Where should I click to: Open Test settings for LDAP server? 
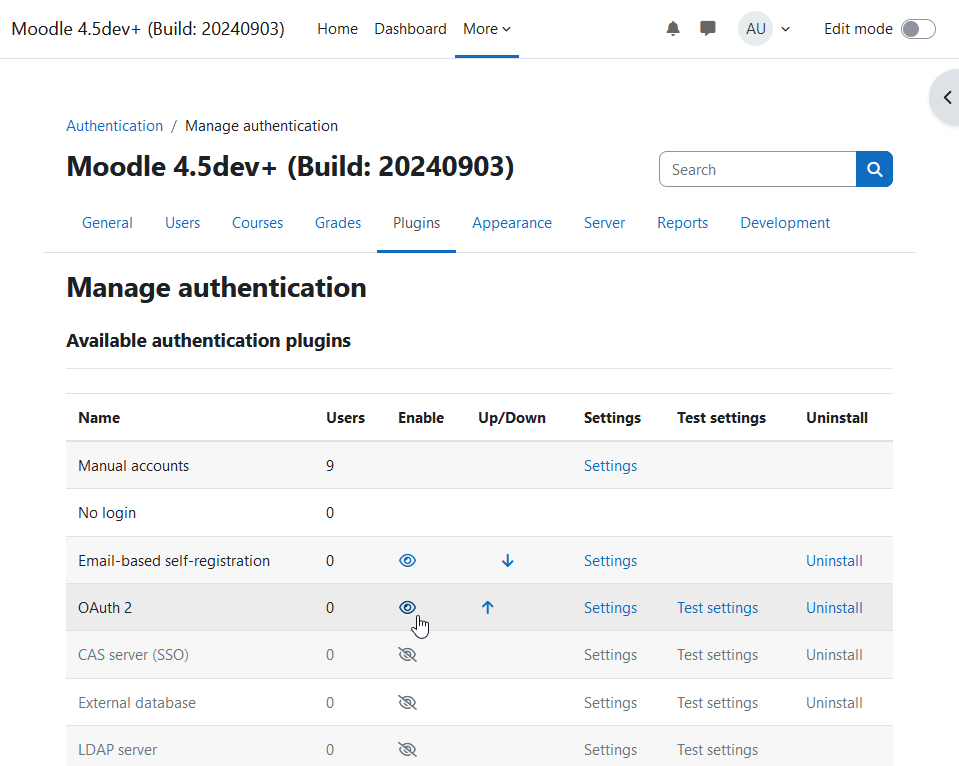pos(717,750)
